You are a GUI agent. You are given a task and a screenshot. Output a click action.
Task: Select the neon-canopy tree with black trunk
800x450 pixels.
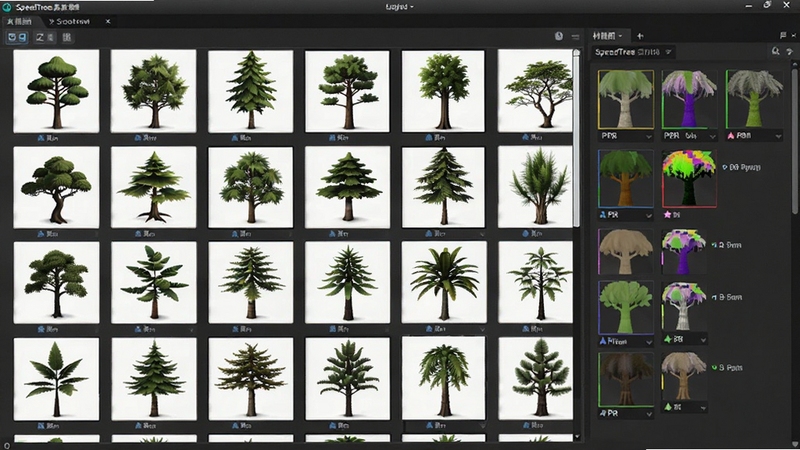click(x=689, y=179)
